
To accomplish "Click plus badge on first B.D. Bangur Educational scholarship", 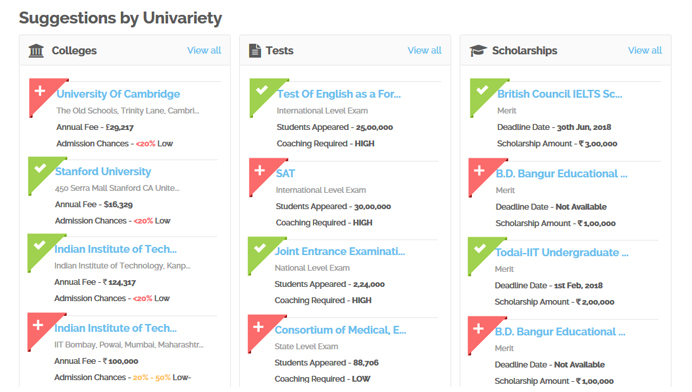I will [x=480, y=170].
